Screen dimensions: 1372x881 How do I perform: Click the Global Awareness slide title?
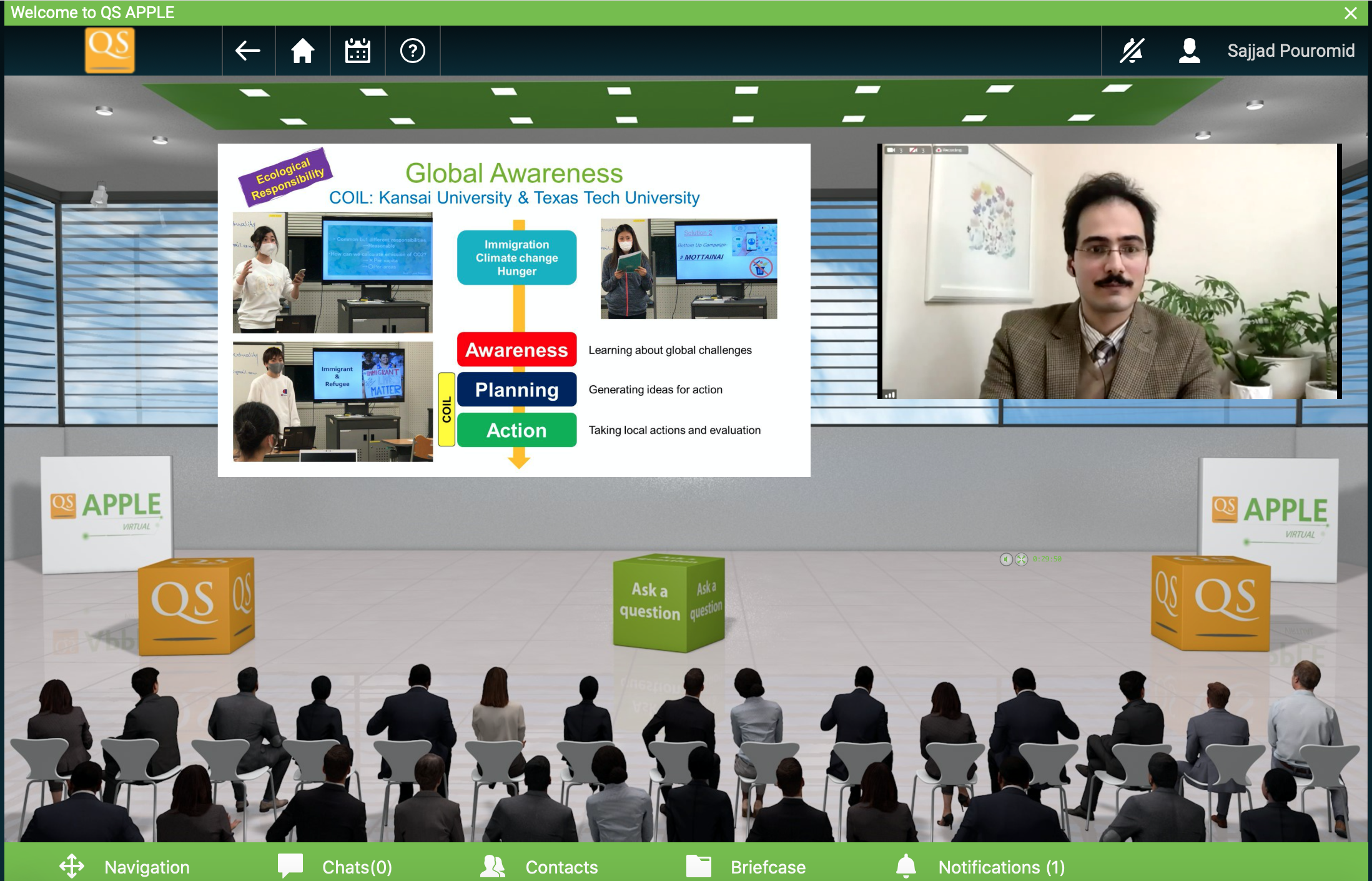click(514, 173)
